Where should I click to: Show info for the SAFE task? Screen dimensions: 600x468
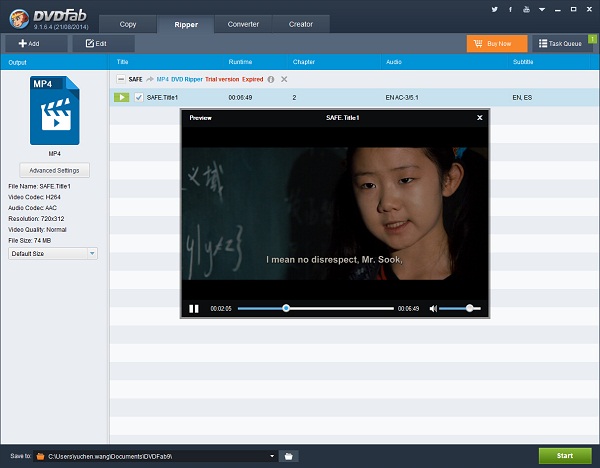271,79
